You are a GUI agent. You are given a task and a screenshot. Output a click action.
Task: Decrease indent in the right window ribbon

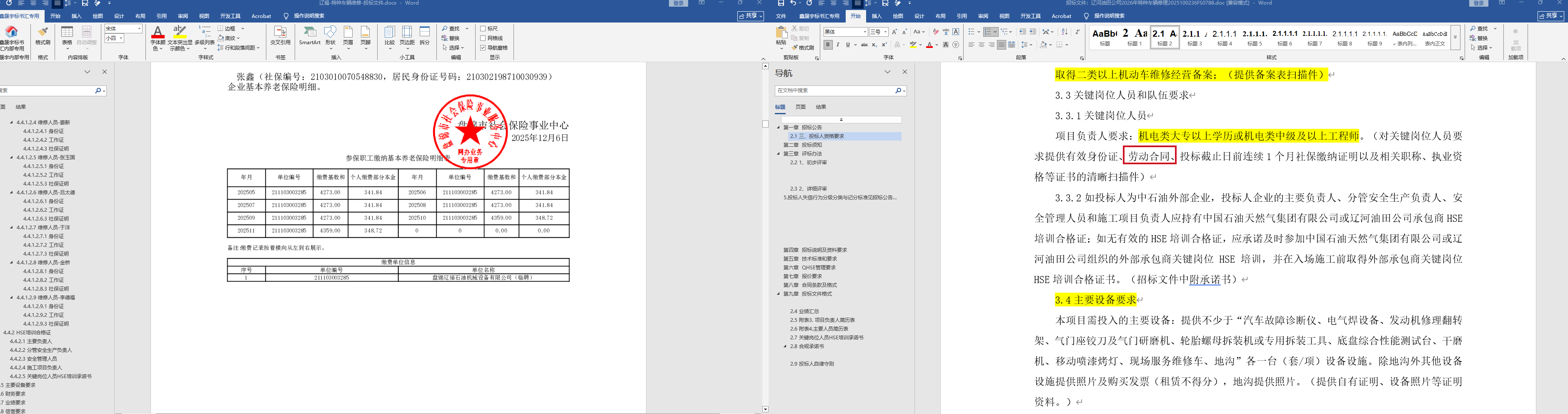[x=1022, y=32]
